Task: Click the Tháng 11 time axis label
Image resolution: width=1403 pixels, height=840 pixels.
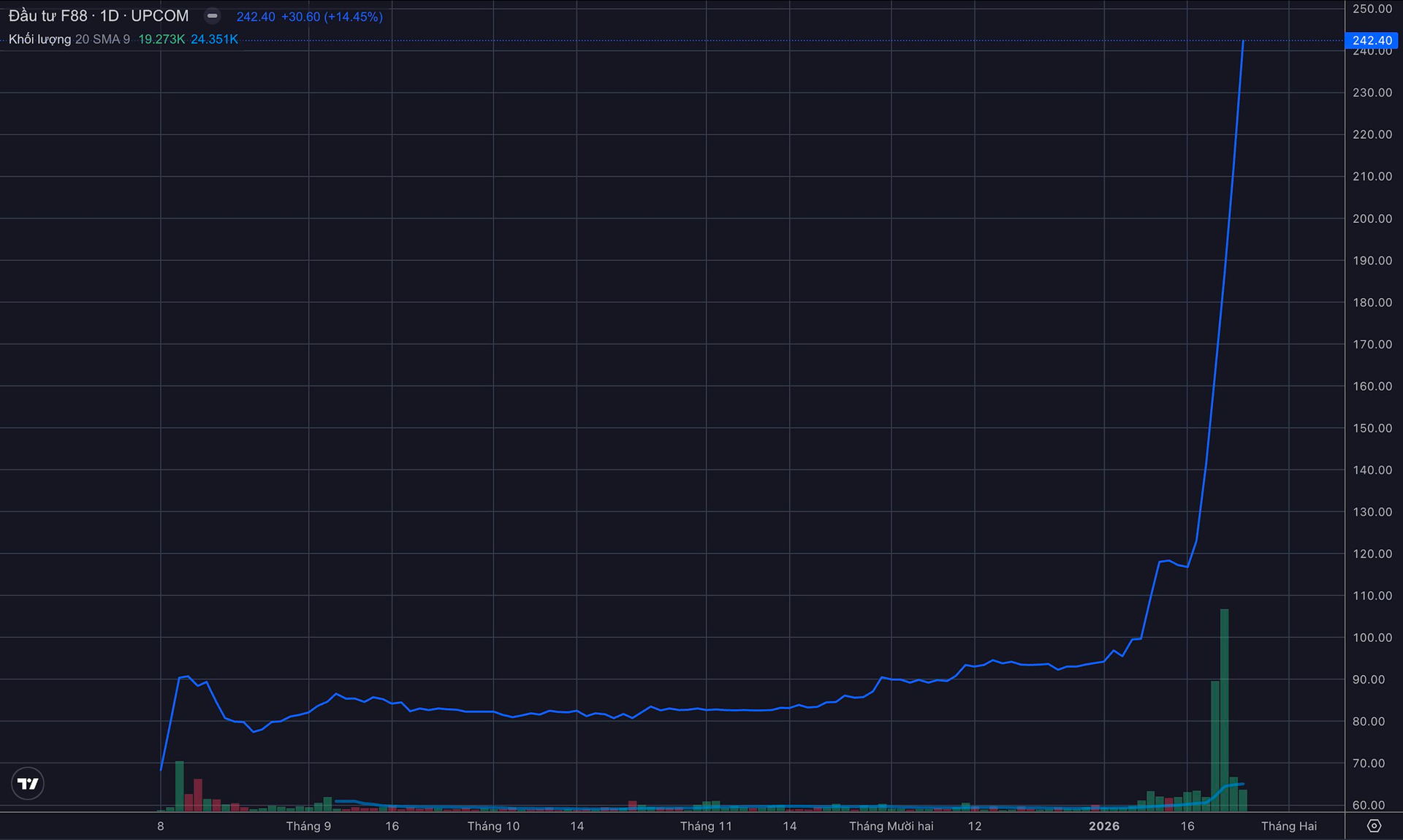Action: [x=705, y=826]
